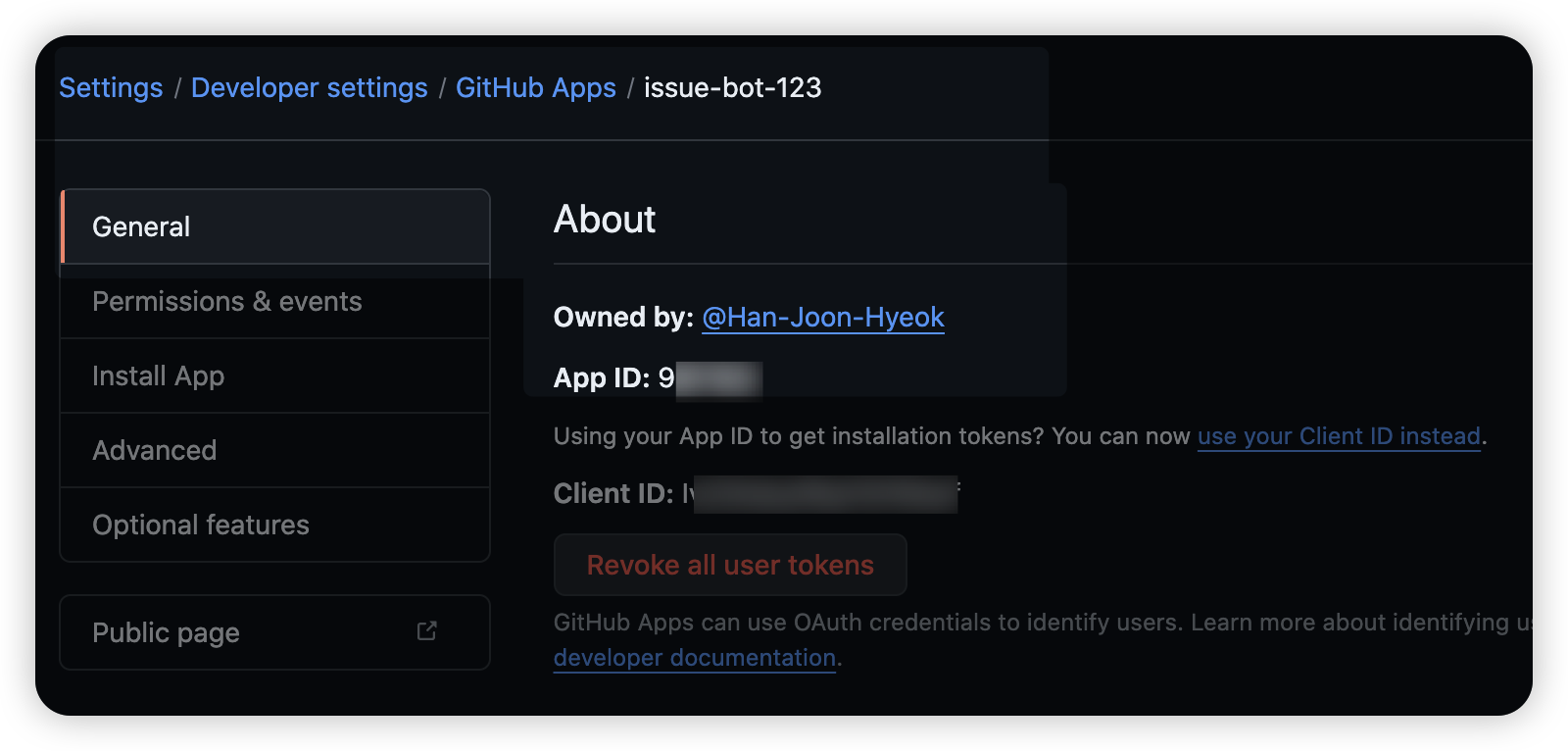Viewport: 1568px width, 751px height.
Task: Go to the Advanced sidebar item
Action: click(274, 451)
